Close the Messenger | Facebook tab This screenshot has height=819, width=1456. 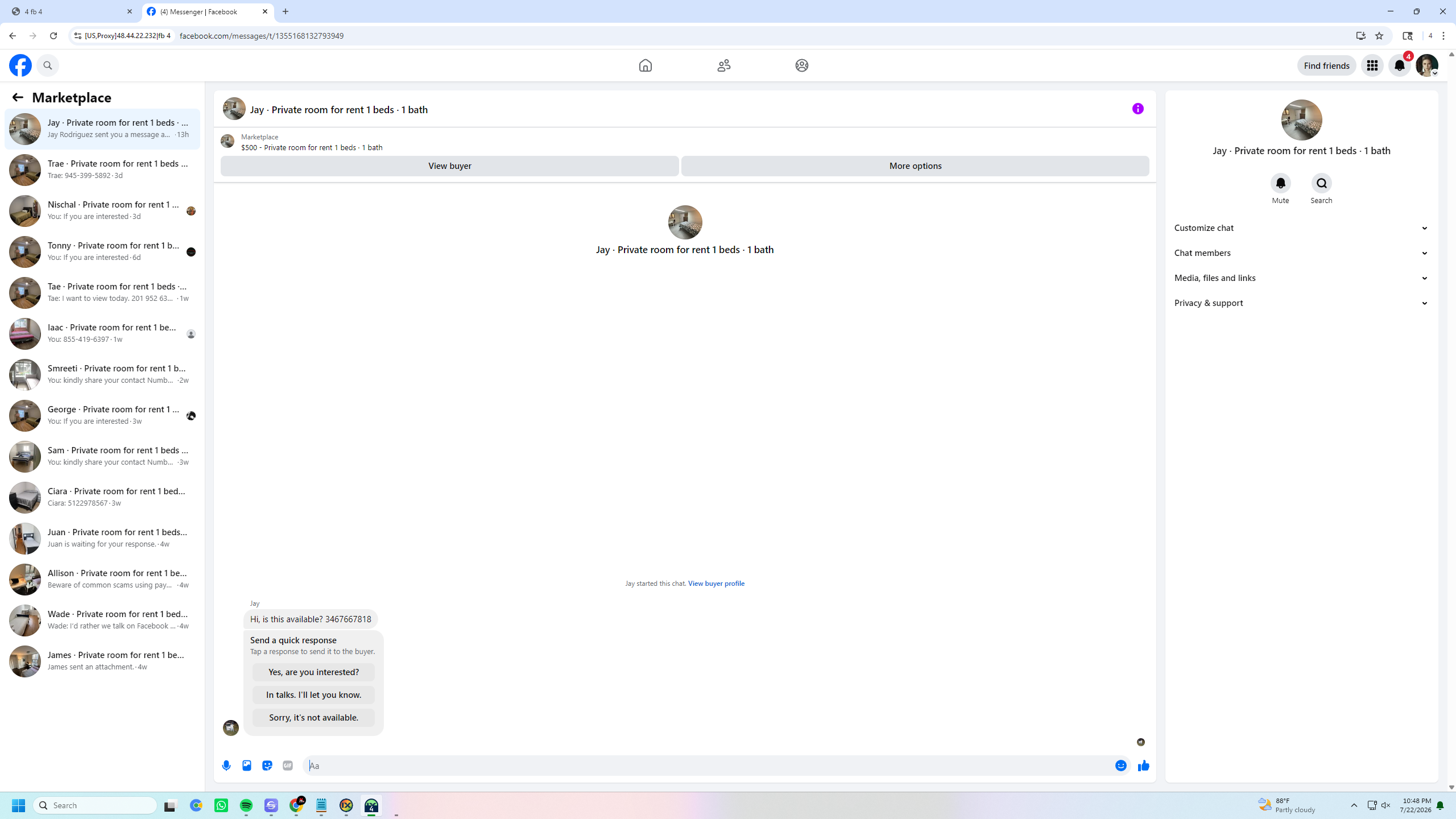pos(265,11)
